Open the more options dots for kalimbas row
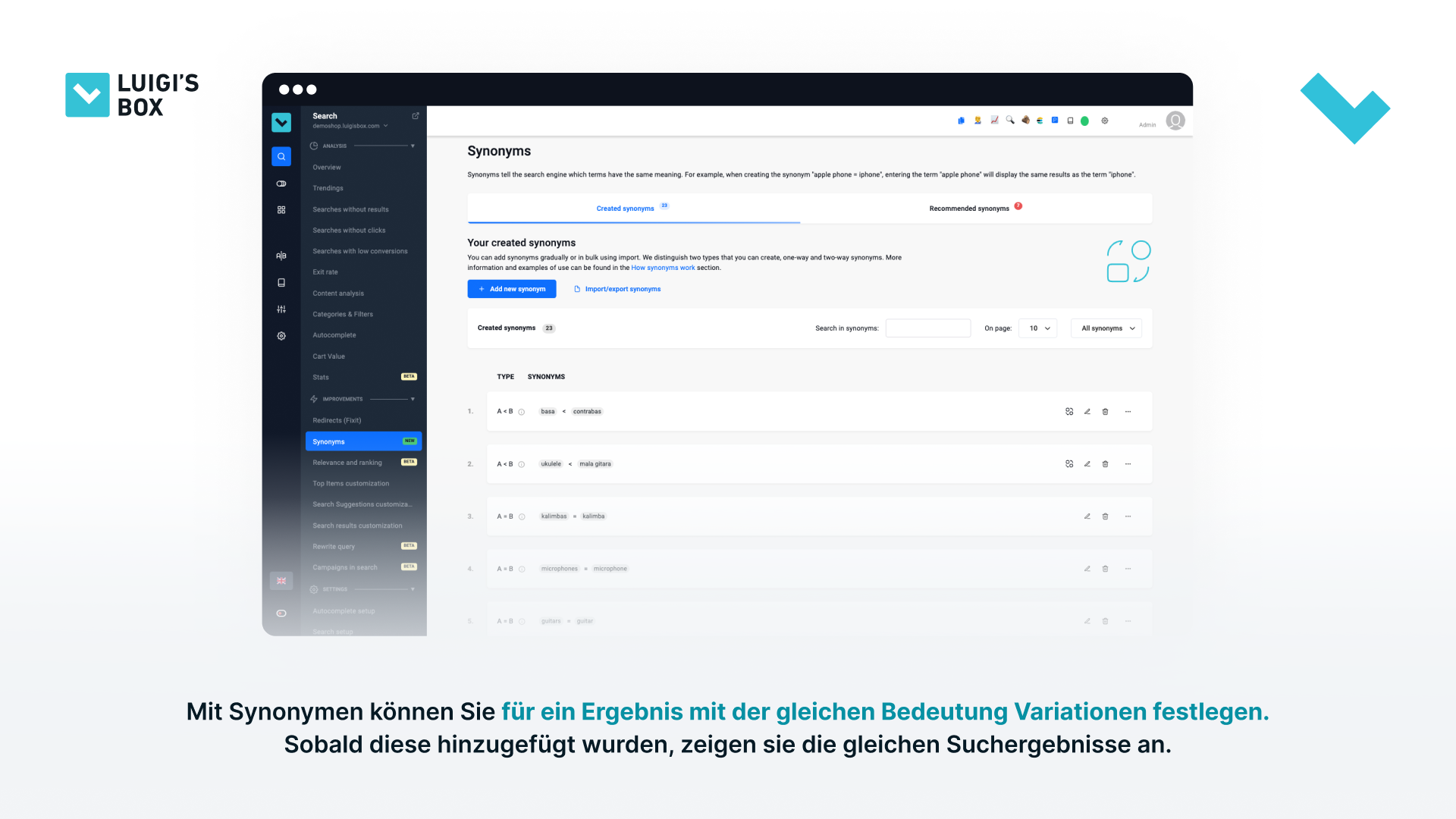The width and height of the screenshot is (1456, 819). click(1128, 516)
